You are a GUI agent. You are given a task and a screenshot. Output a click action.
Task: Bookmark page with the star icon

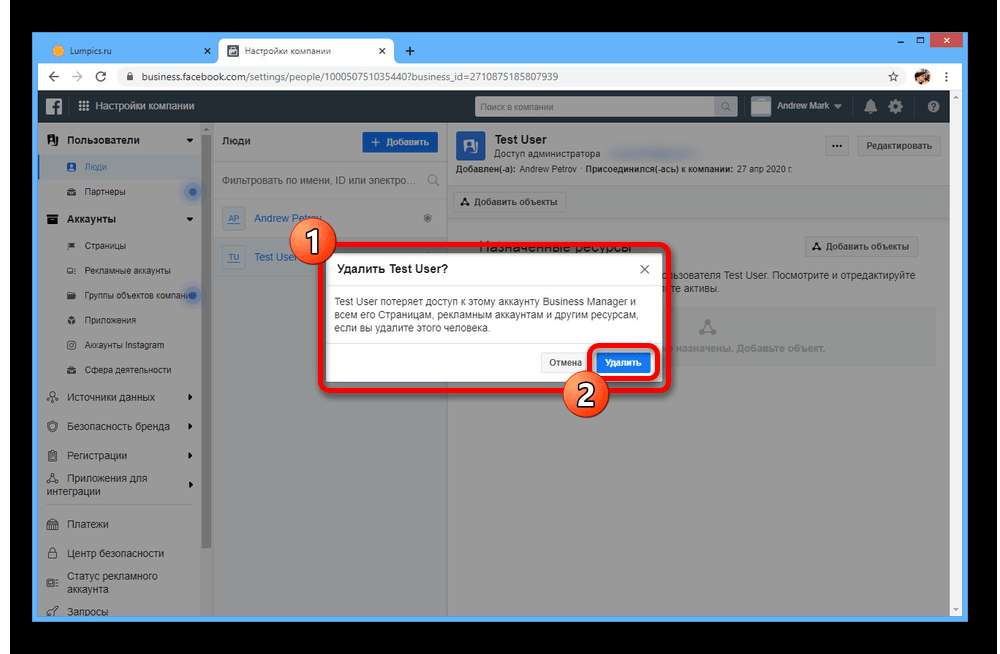coord(893,76)
